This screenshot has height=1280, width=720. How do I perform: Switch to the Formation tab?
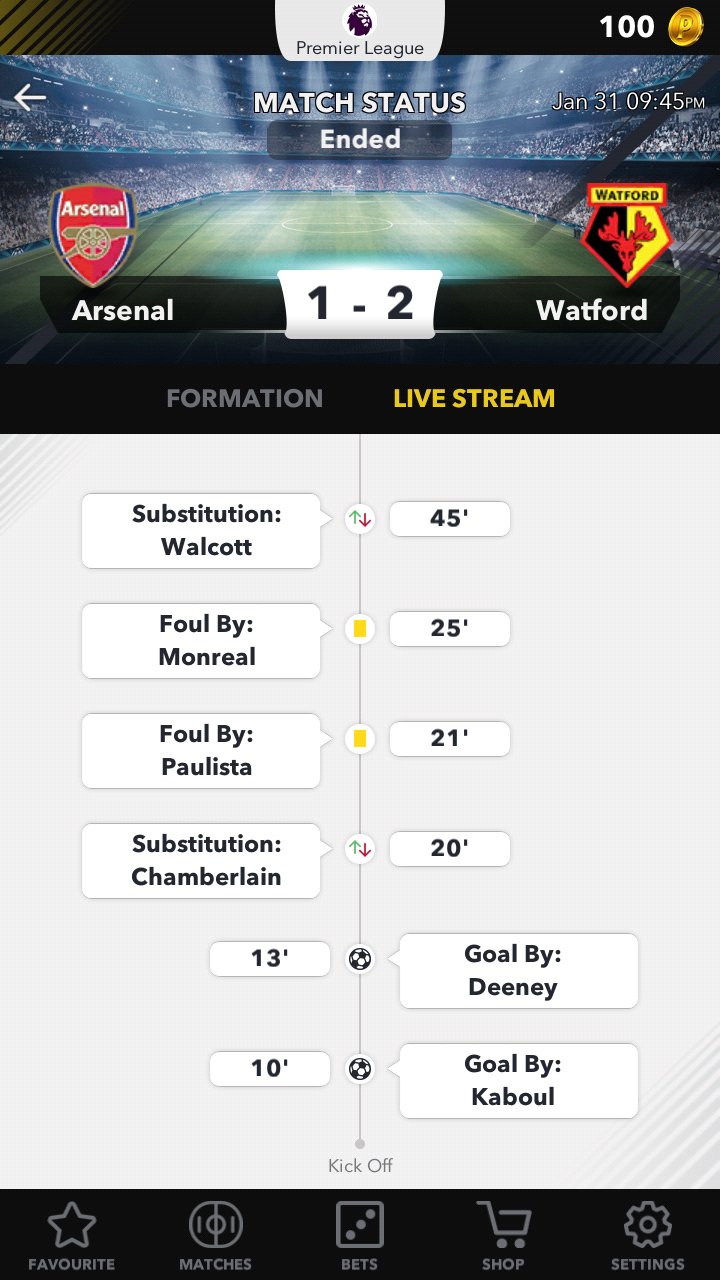point(244,398)
